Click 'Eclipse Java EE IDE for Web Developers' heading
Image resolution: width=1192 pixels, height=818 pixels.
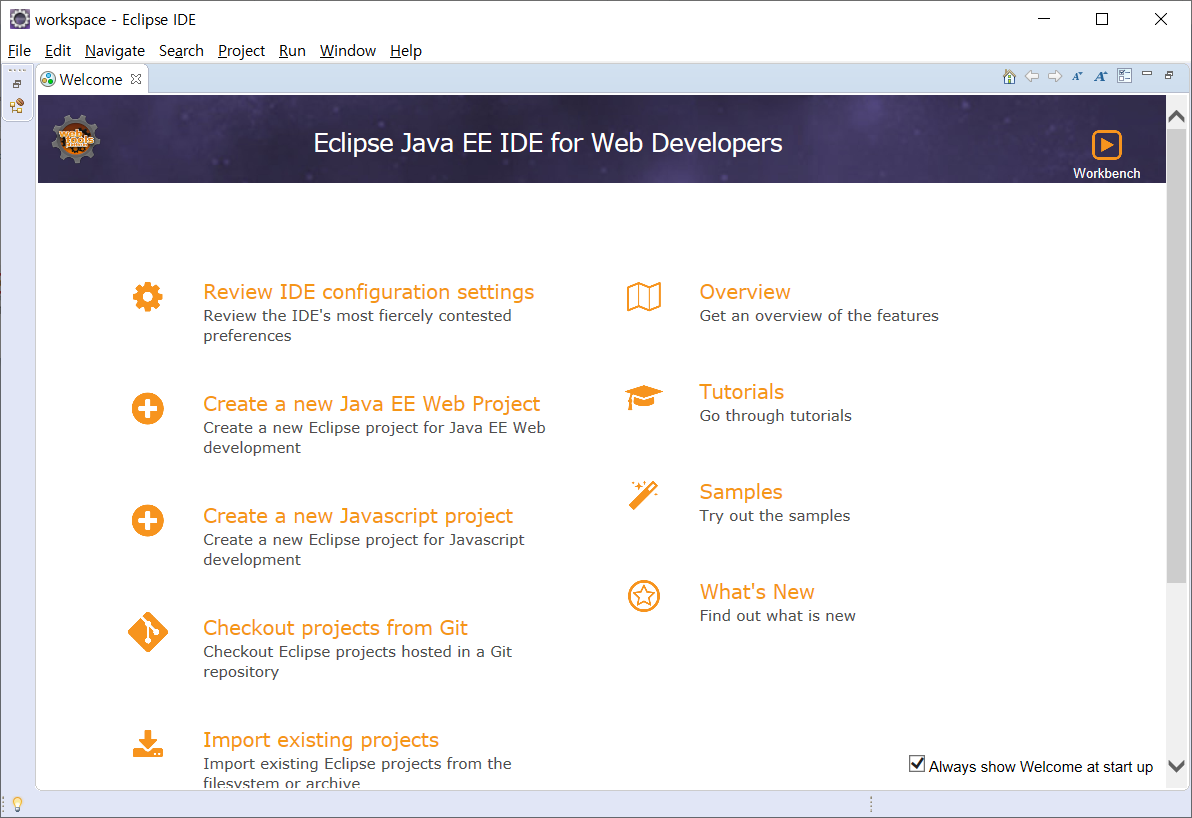[547, 143]
